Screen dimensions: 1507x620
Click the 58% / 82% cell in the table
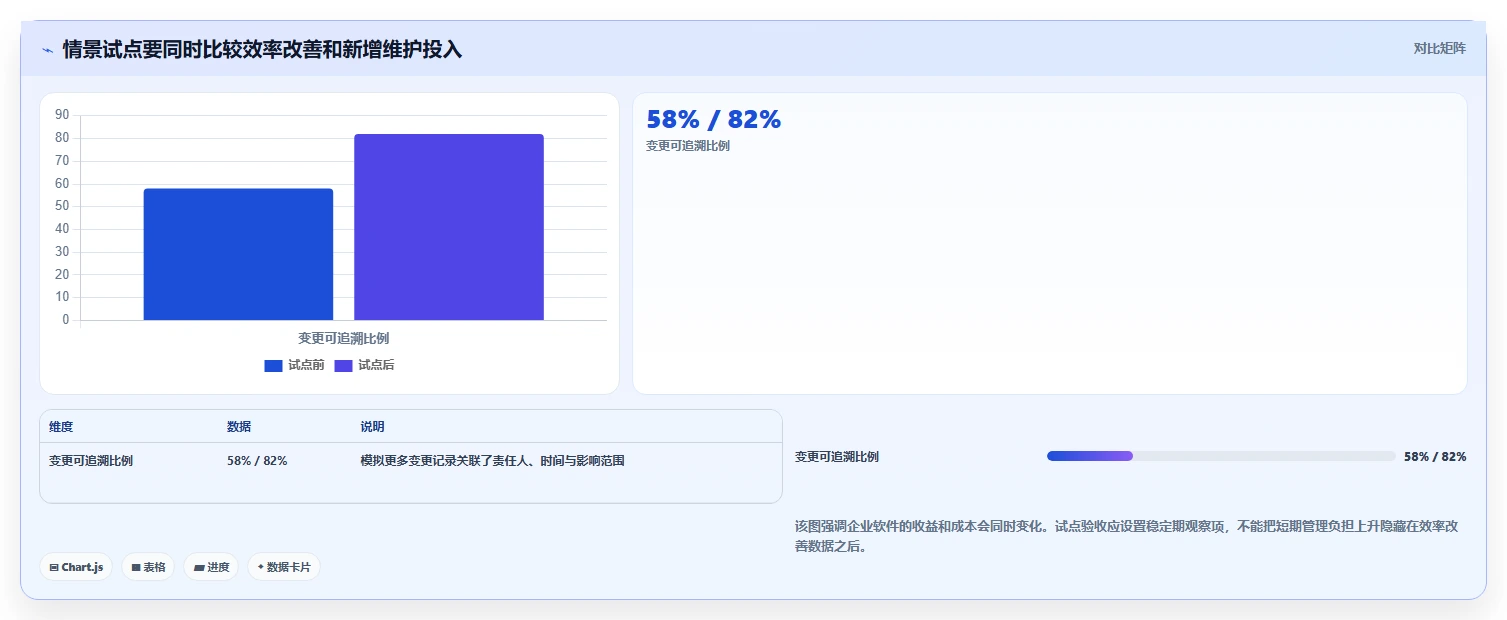[x=257, y=461]
